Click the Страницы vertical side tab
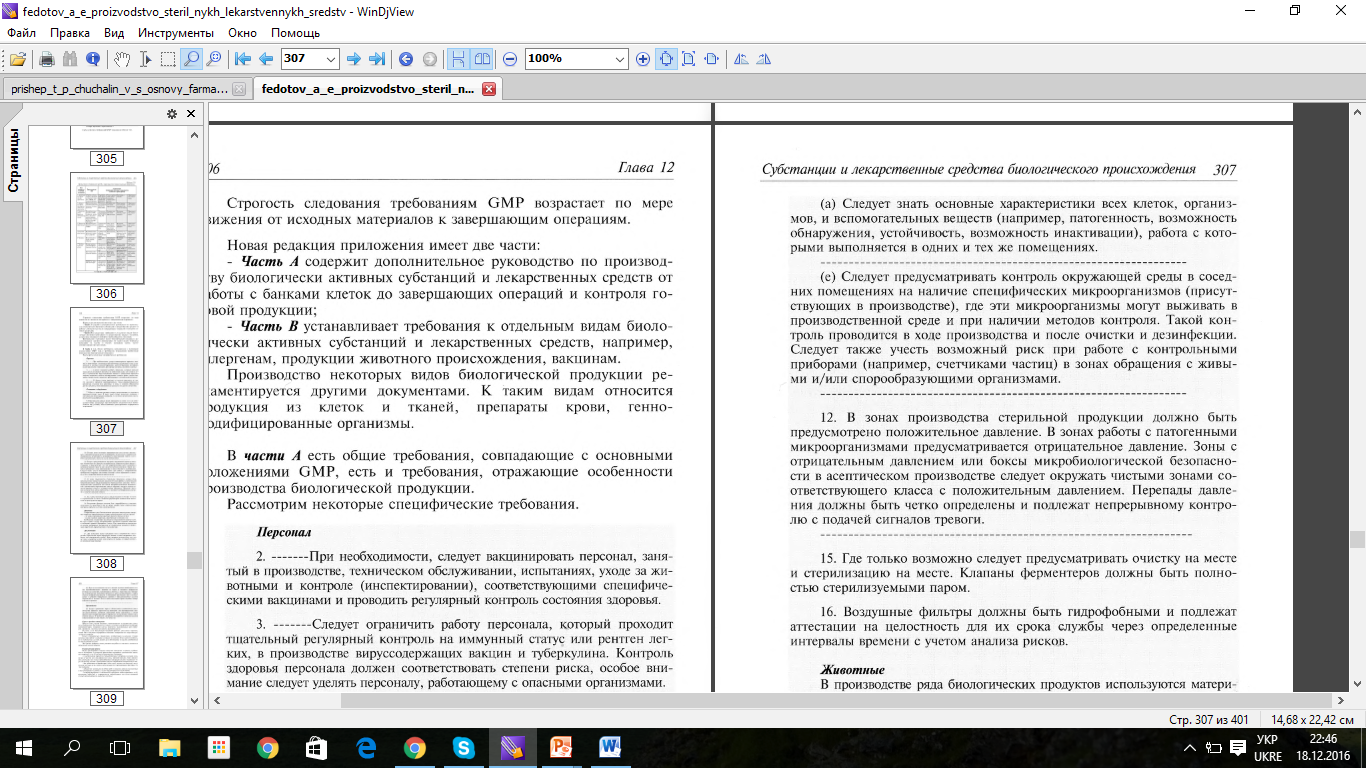 [x=14, y=160]
